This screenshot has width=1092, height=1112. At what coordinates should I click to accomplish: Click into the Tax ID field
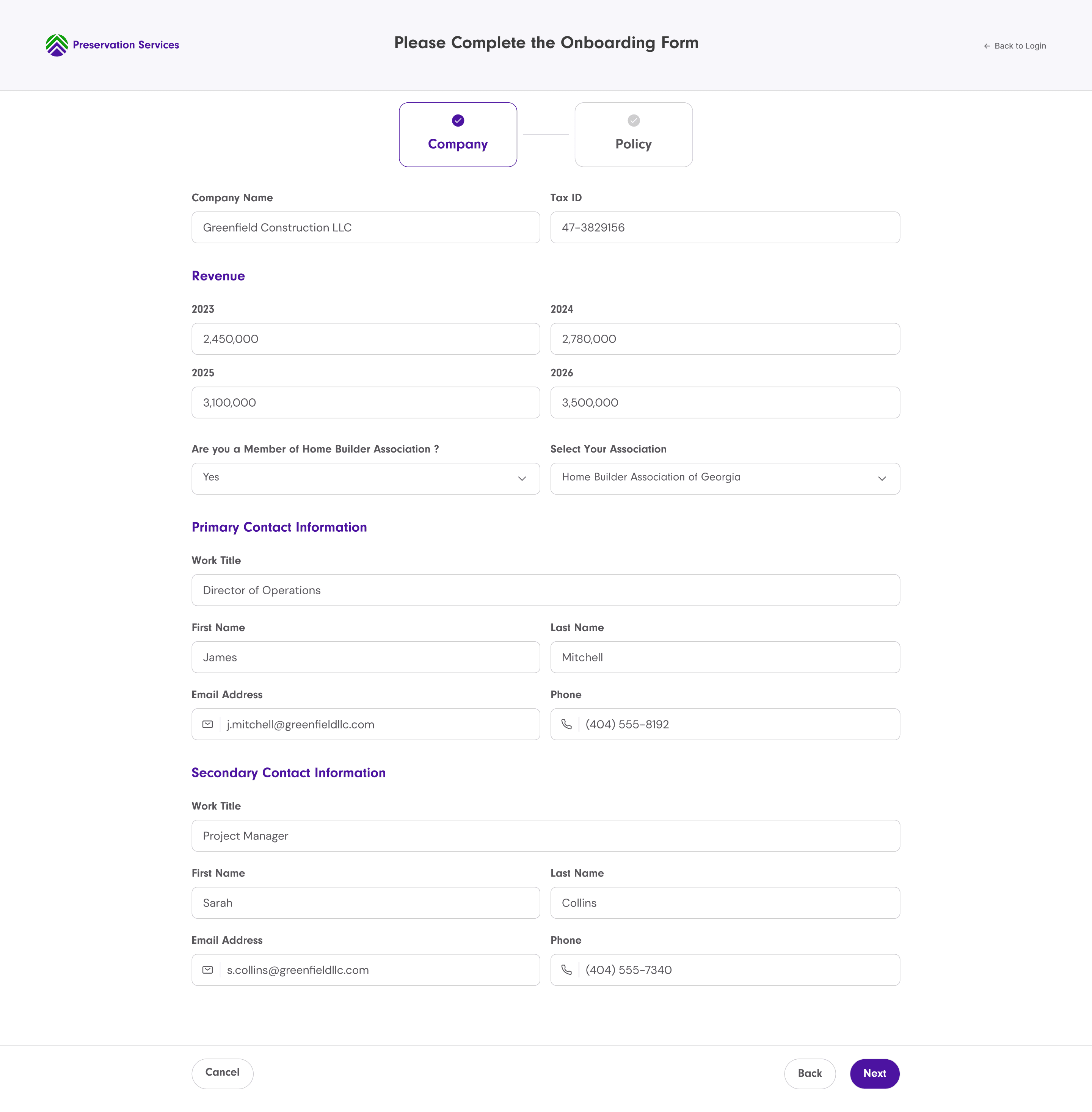click(x=725, y=227)
